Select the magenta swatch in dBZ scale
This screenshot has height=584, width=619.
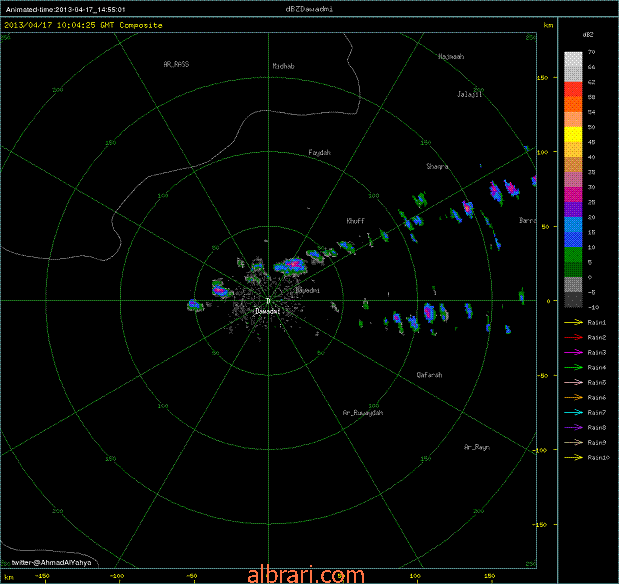point(573,194)
